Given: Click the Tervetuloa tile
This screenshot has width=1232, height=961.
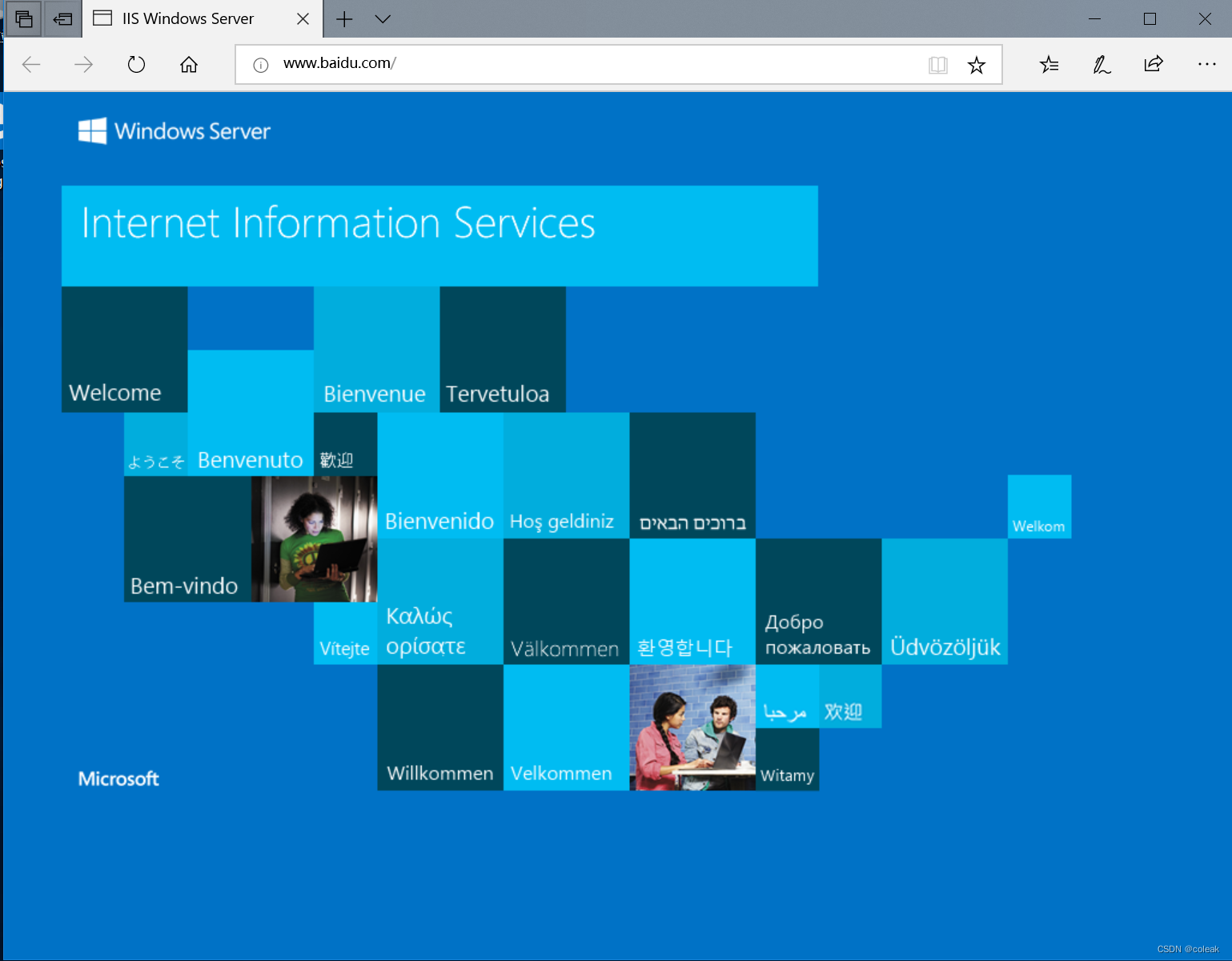Looking at the screenshot, I should click(x=503, y=350).
